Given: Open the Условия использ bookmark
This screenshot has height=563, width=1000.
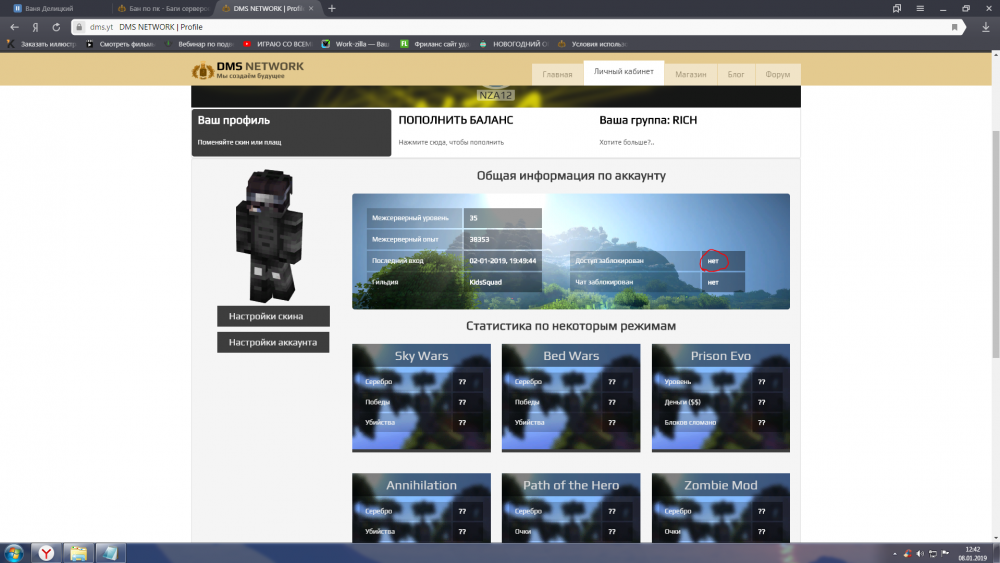Looking at the screenshot, I should coord(592,44).
